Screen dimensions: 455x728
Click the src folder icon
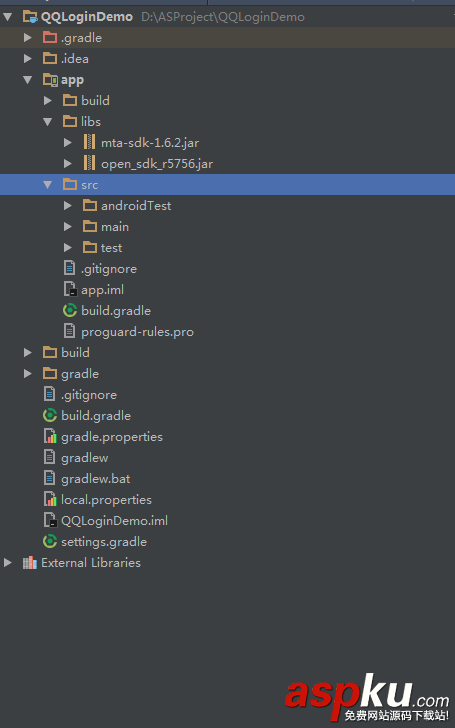pyautogui.click(x=70, y=185)
